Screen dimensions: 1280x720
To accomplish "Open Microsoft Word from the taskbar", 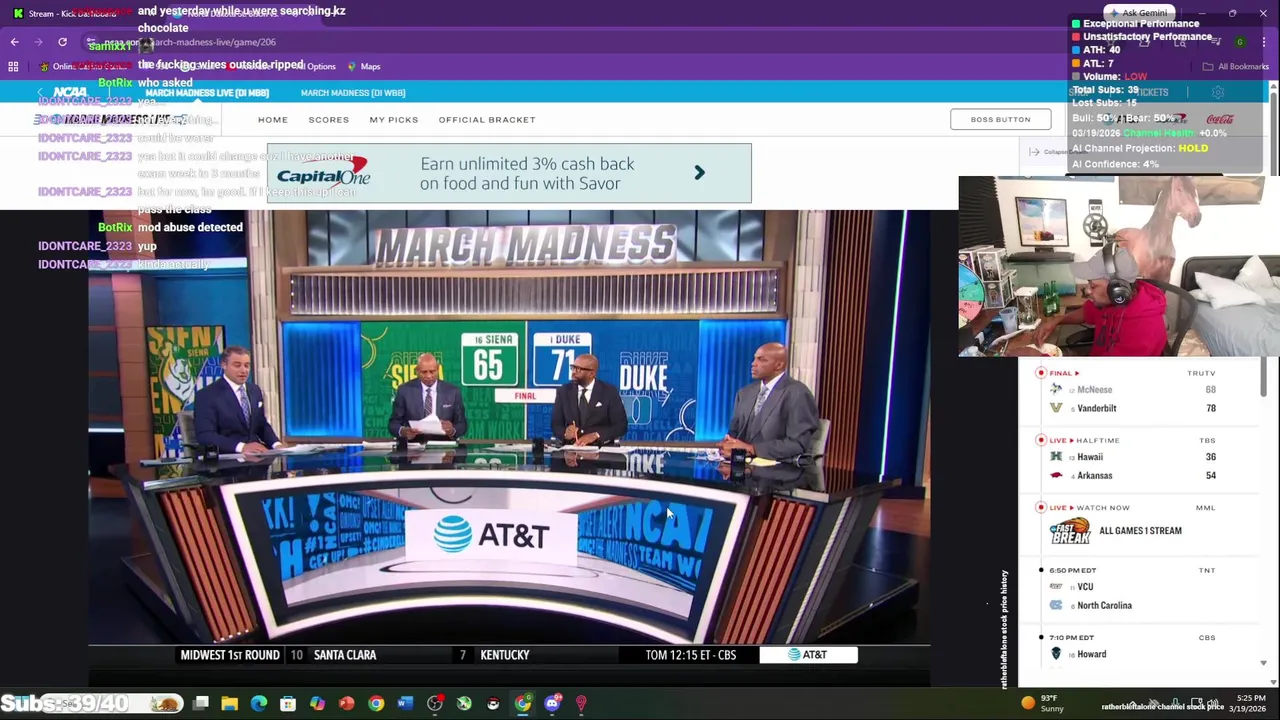I will pos(405,704).
